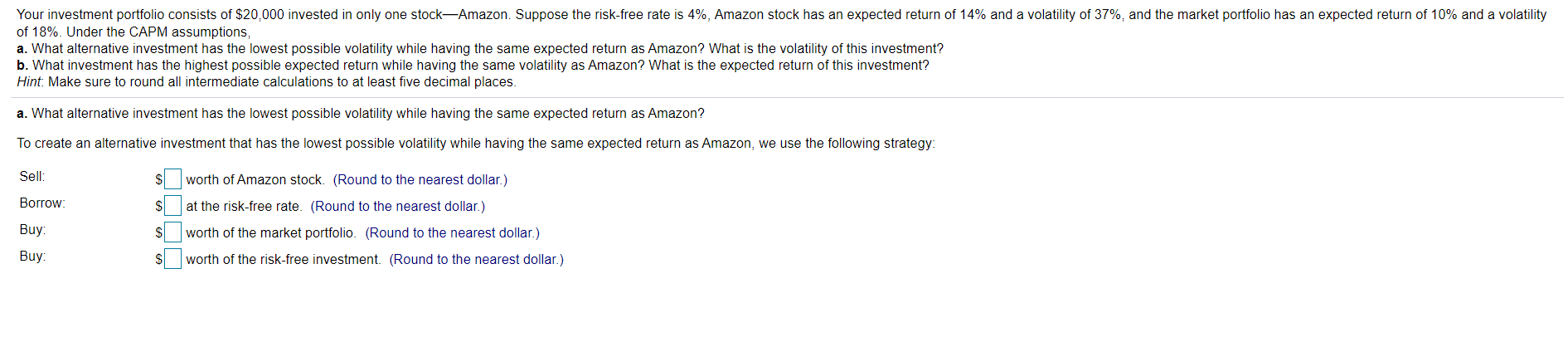Click the "Buy:" label on the market portfolio row

point(32,230)
